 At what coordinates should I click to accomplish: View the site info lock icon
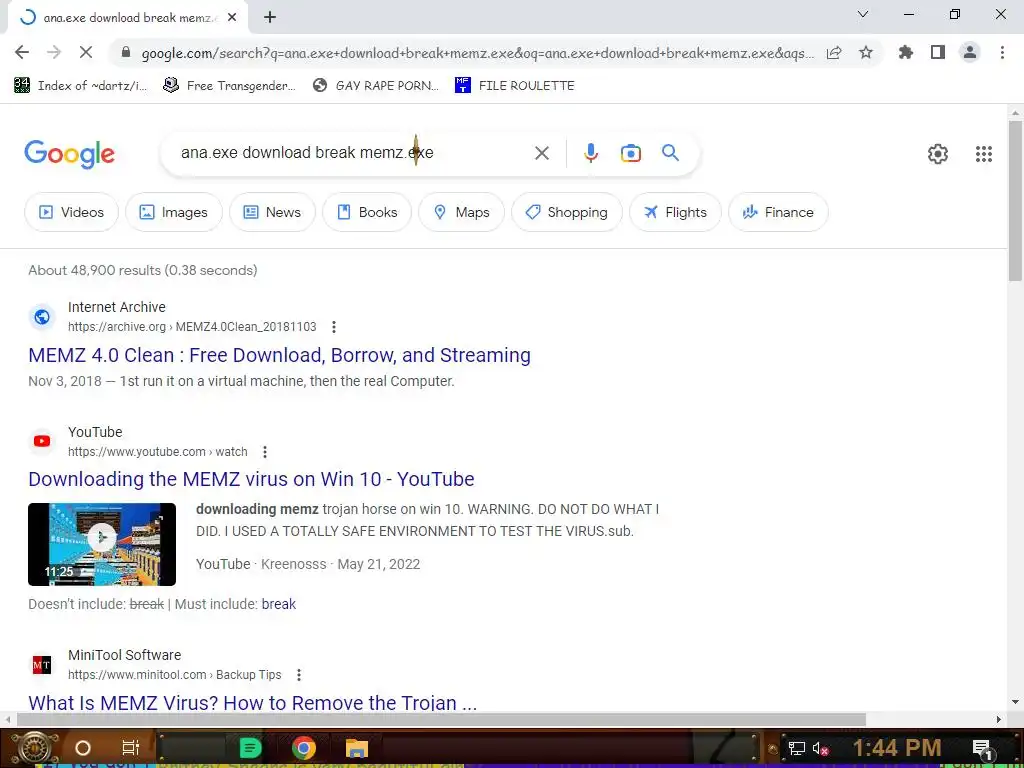126,53
